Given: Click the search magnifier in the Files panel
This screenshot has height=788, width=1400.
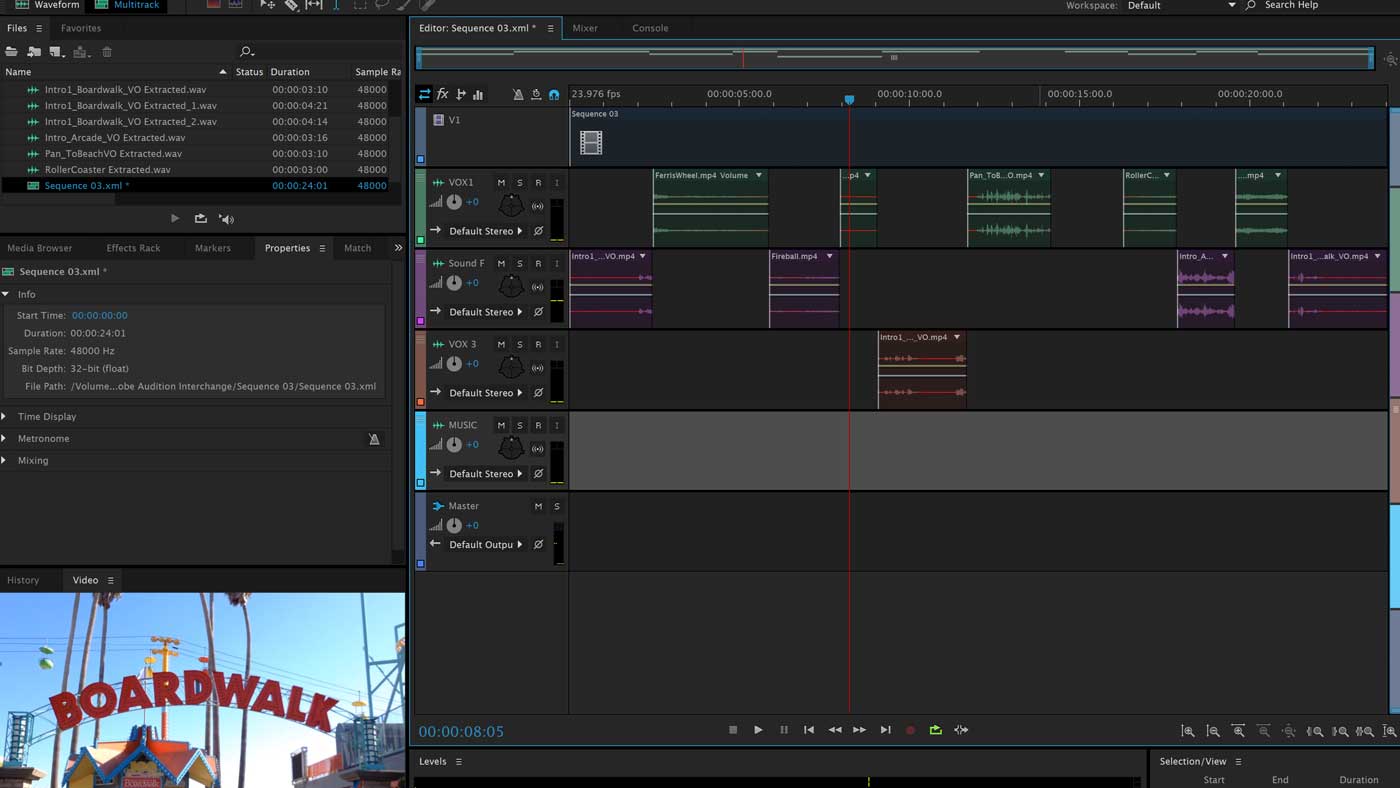Looking at the screenshot, I should click(246, 51).
